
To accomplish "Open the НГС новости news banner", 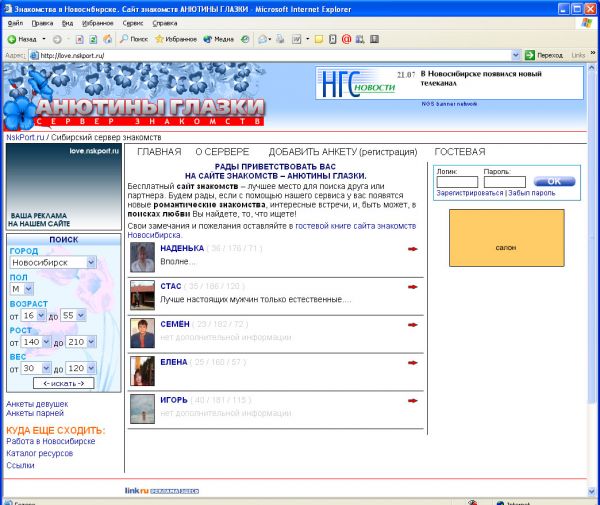I will pos(449,83).
